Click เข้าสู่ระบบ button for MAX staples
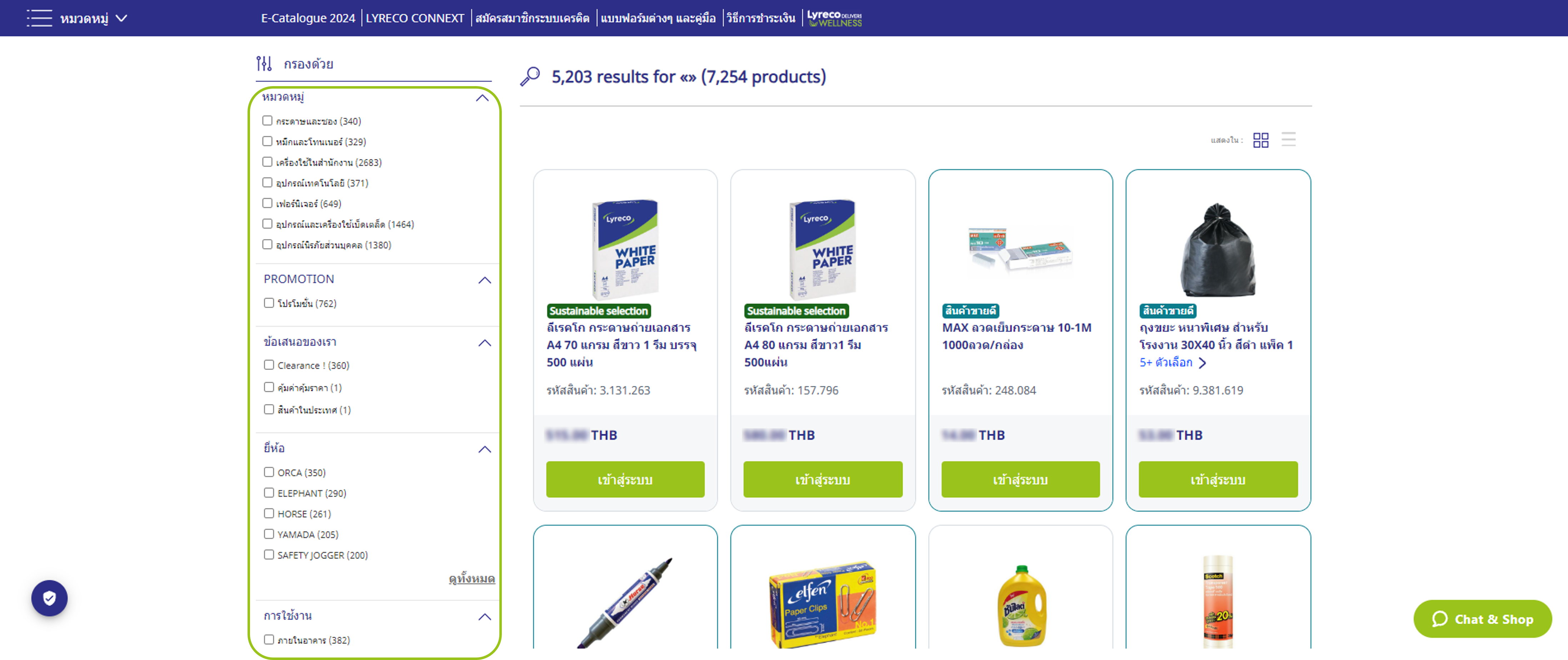Screen dimensions: 1568x660 tap(1020, 479)
